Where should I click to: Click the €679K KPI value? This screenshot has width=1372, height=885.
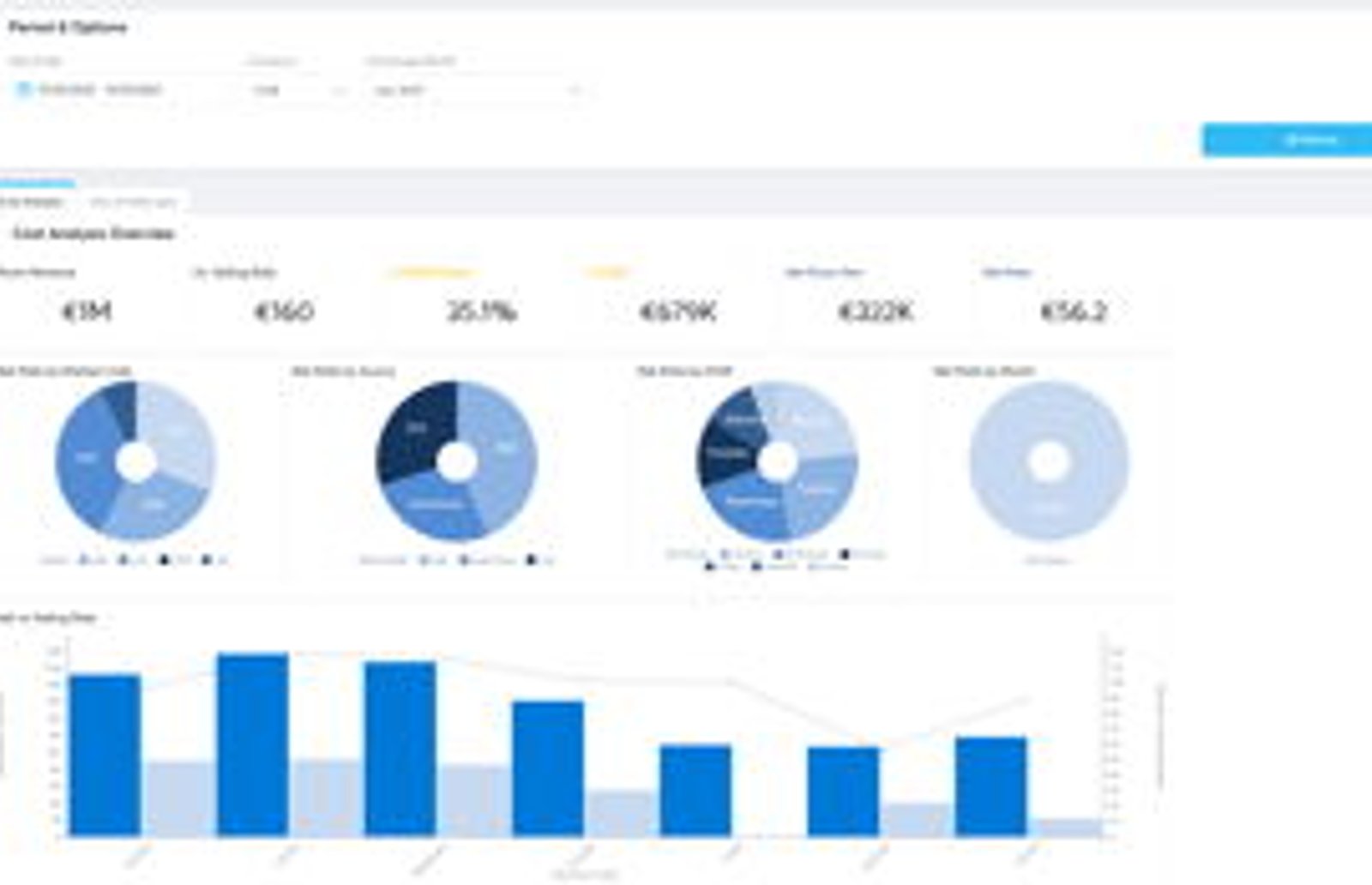(x=678, y=311)
